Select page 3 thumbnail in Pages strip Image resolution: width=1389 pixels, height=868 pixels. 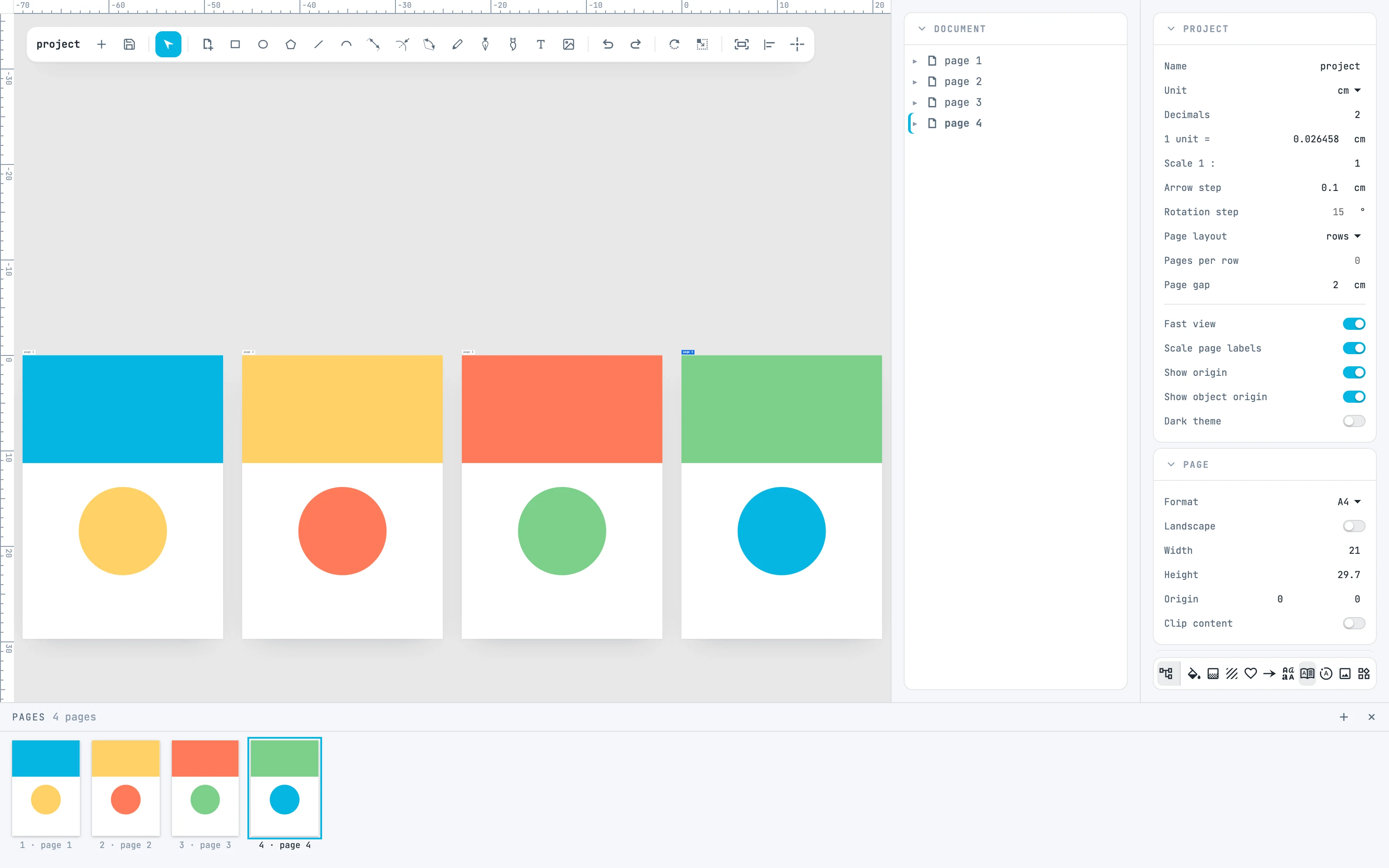click(x=205, y=788)
